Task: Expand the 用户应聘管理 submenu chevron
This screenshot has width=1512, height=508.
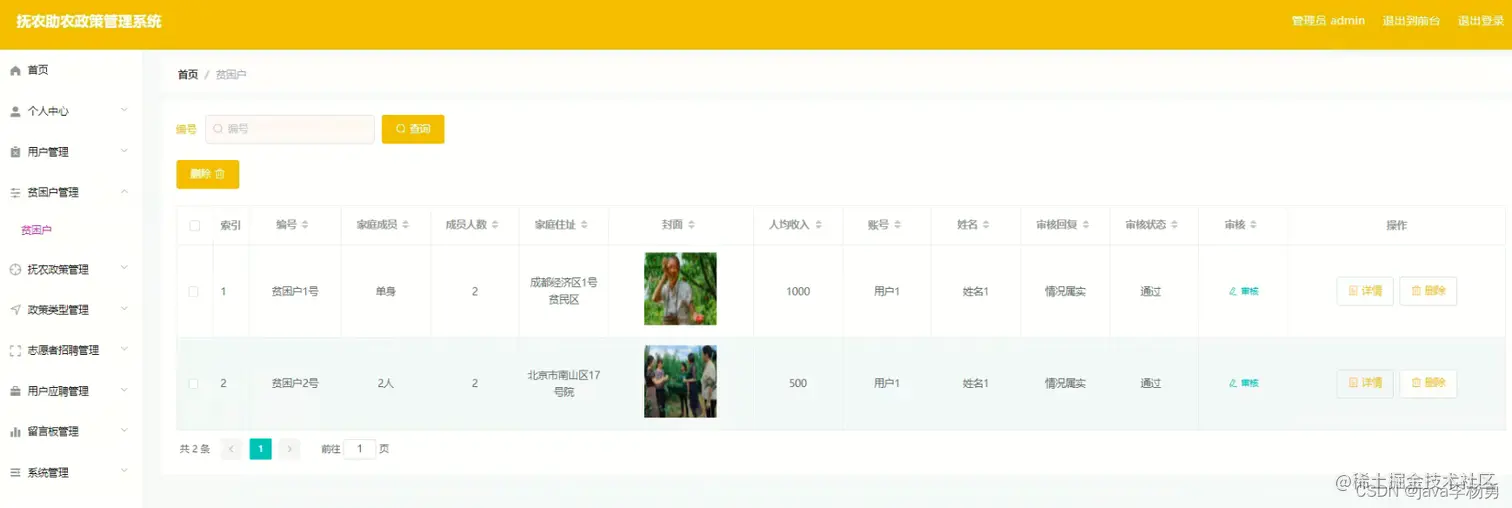Action: pyautogui.click(x=124, y=390)
